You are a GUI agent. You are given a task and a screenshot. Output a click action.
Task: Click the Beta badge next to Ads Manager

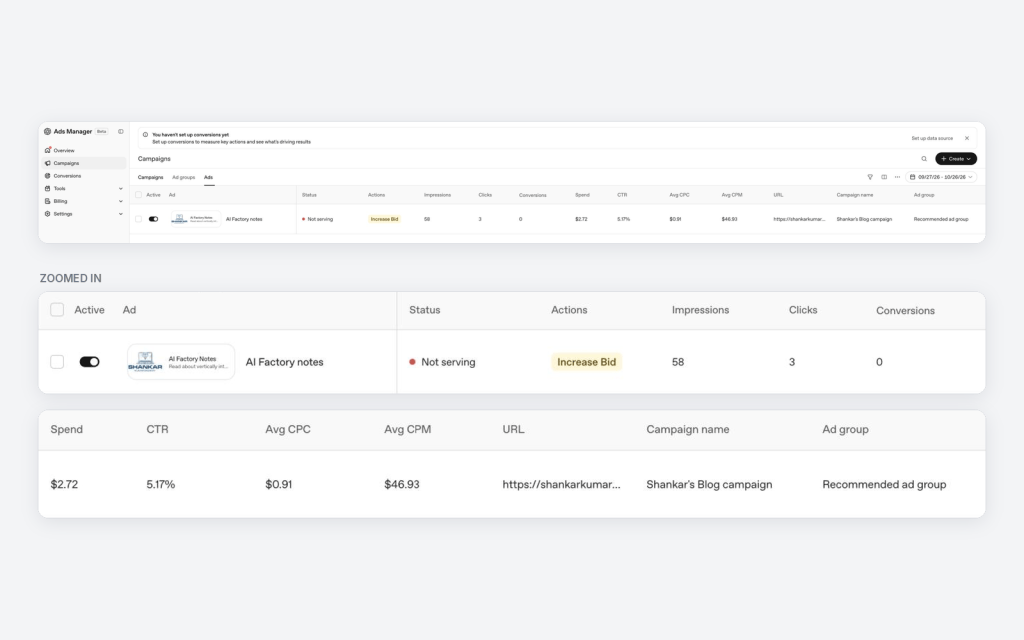[x=101, y=131]
